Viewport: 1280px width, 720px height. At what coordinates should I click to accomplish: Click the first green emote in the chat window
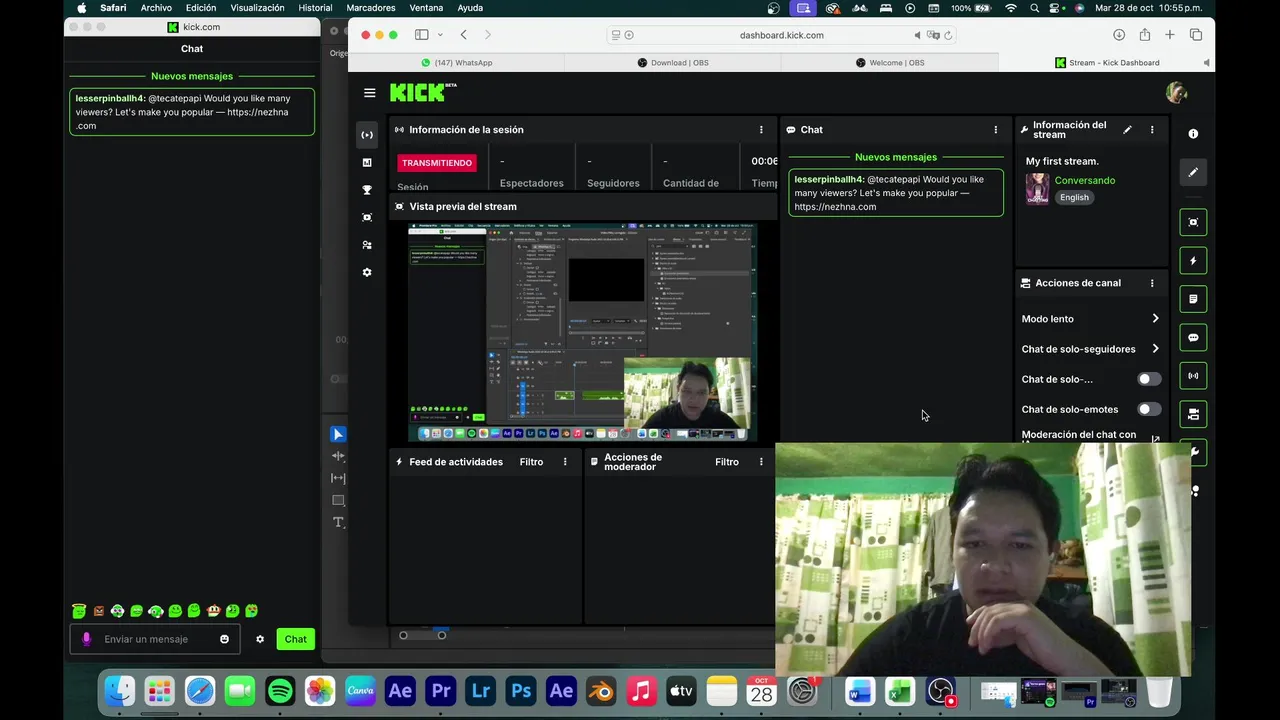79,611
